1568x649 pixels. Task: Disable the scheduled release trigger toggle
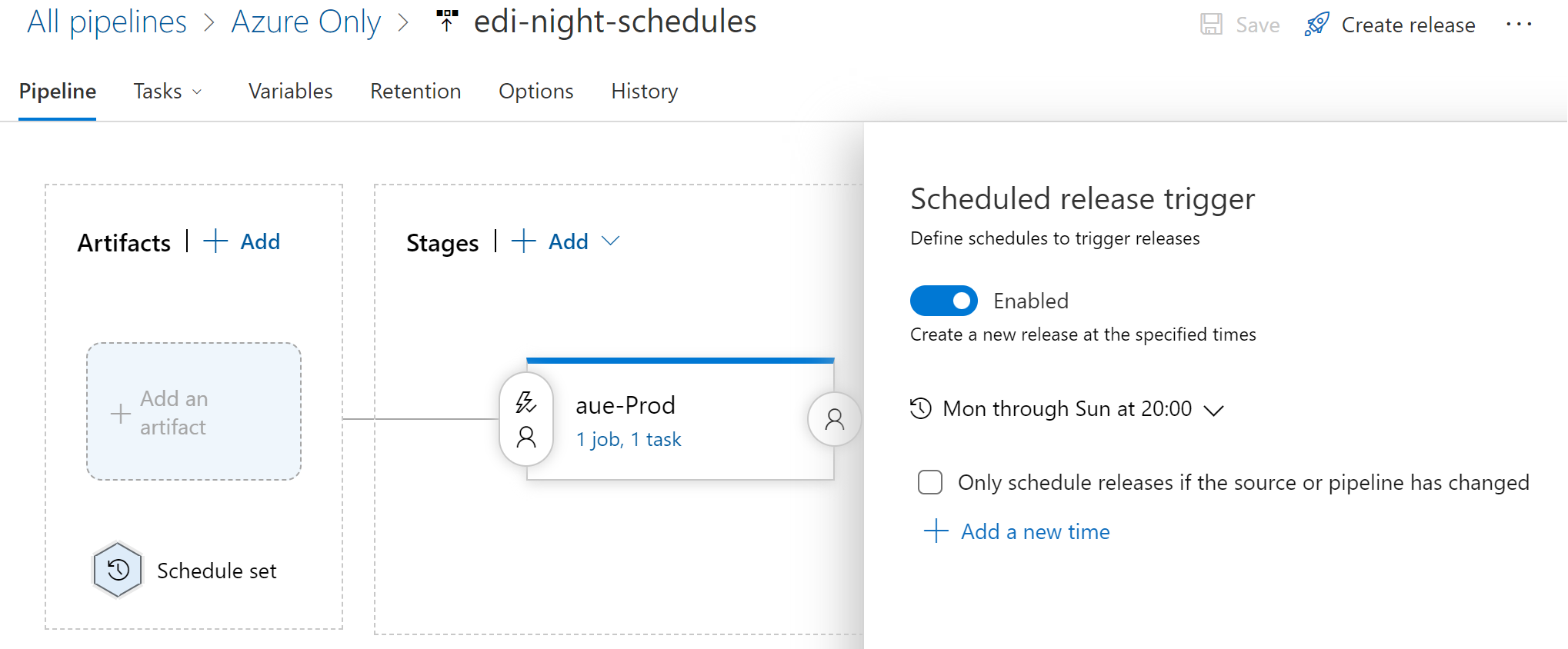943,301
